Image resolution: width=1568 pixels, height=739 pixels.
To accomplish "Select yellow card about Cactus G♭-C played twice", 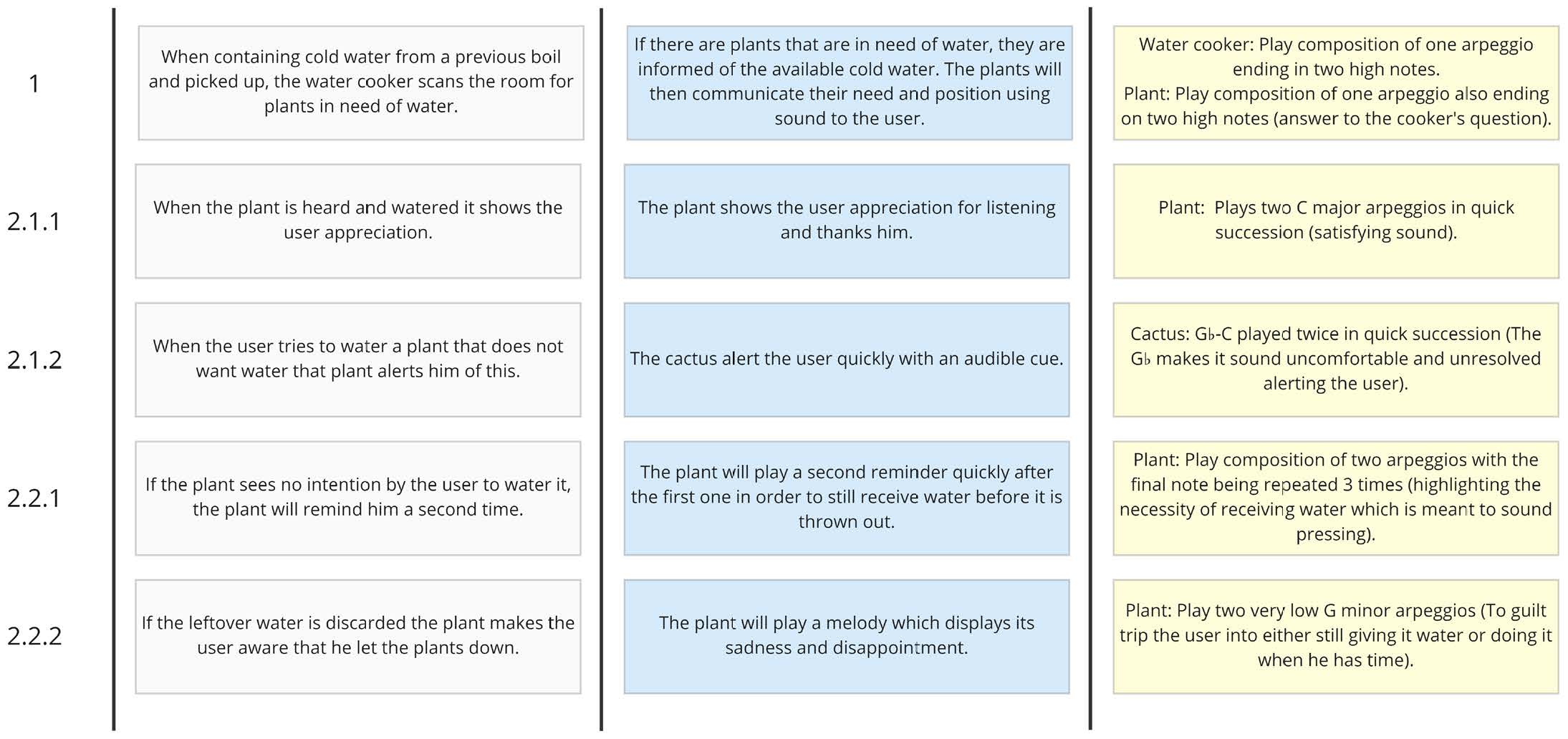I will pyautogui.click(x=1336, y=359).
